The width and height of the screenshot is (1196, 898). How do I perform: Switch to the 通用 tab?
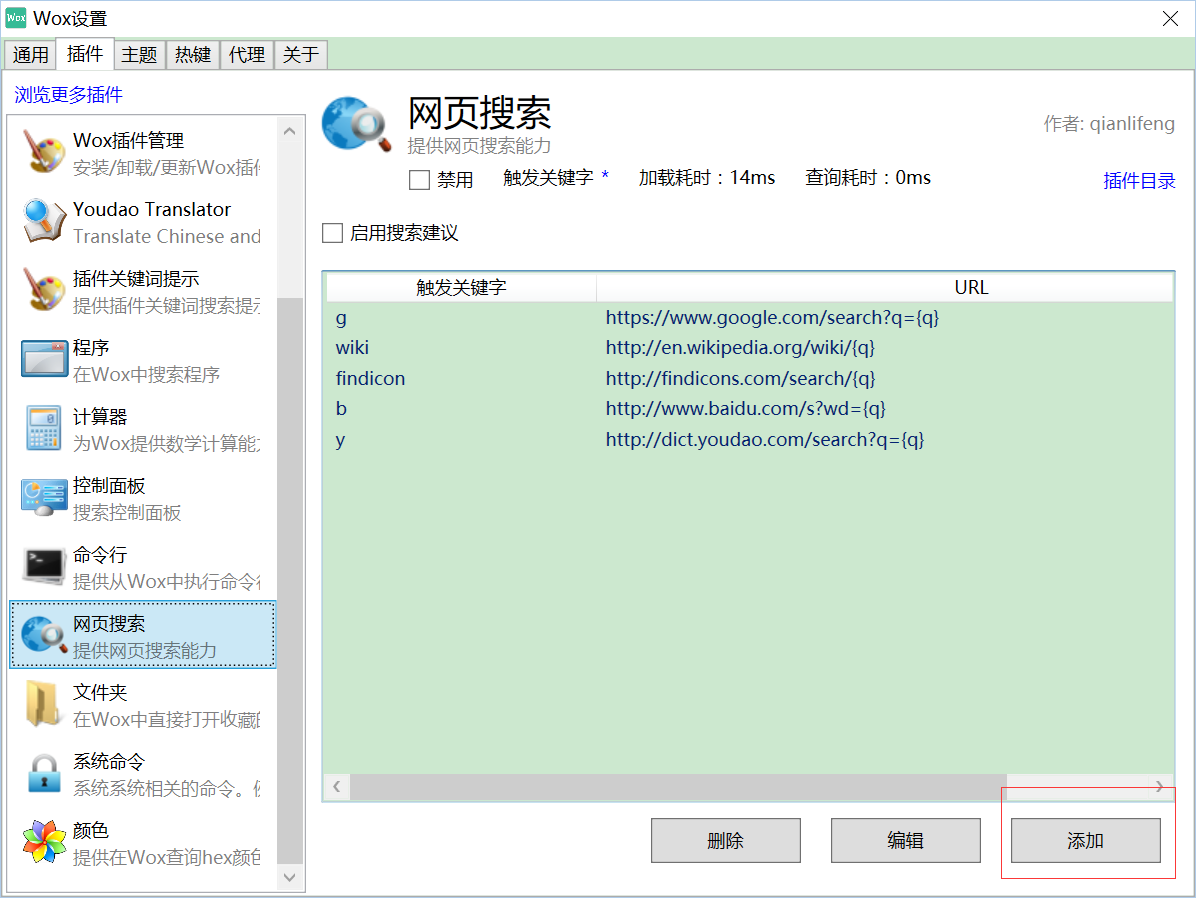click(x=31, y=55)
